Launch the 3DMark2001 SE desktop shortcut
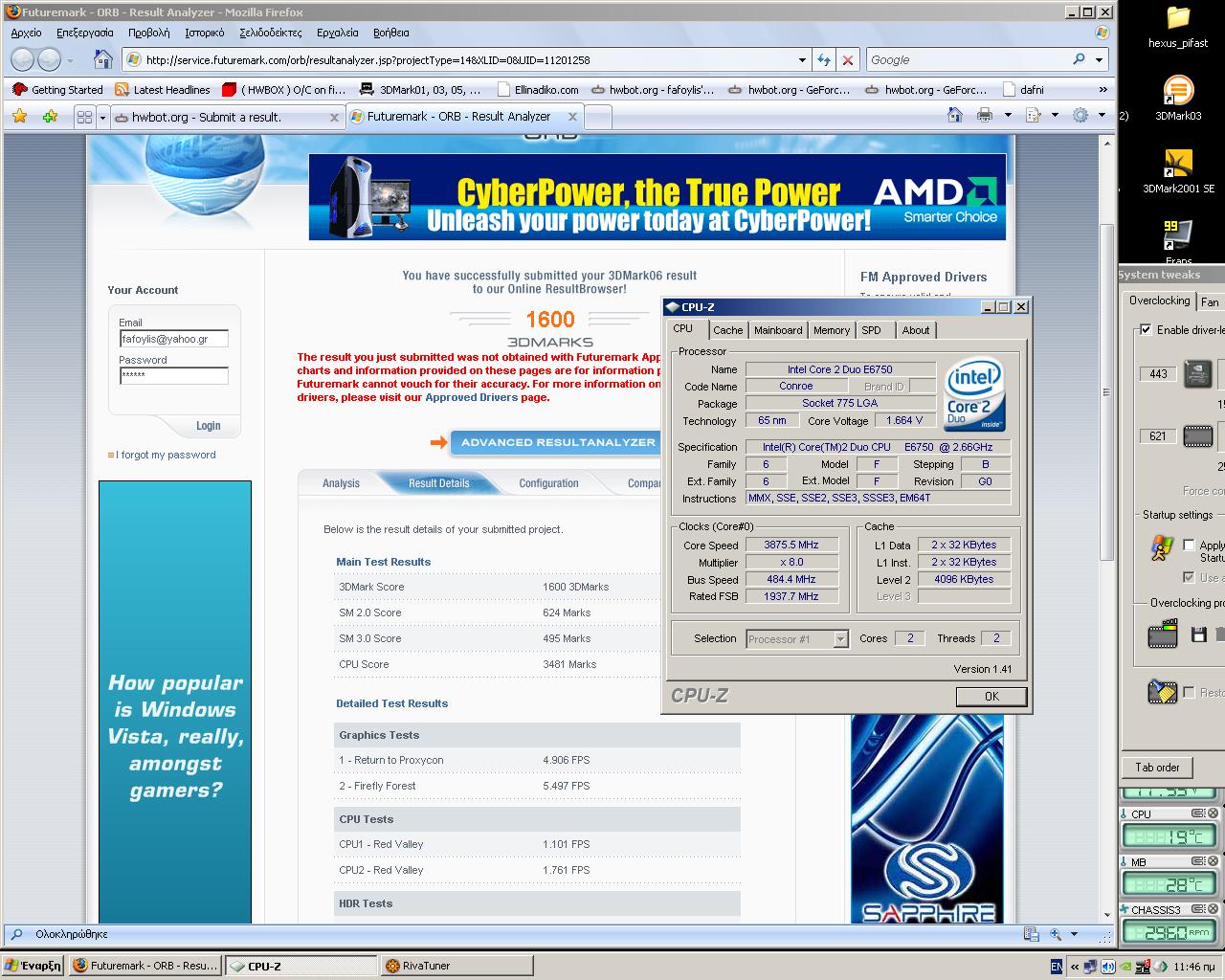The width and height of the screenshot is (1225, 980). click(1178, 171)
